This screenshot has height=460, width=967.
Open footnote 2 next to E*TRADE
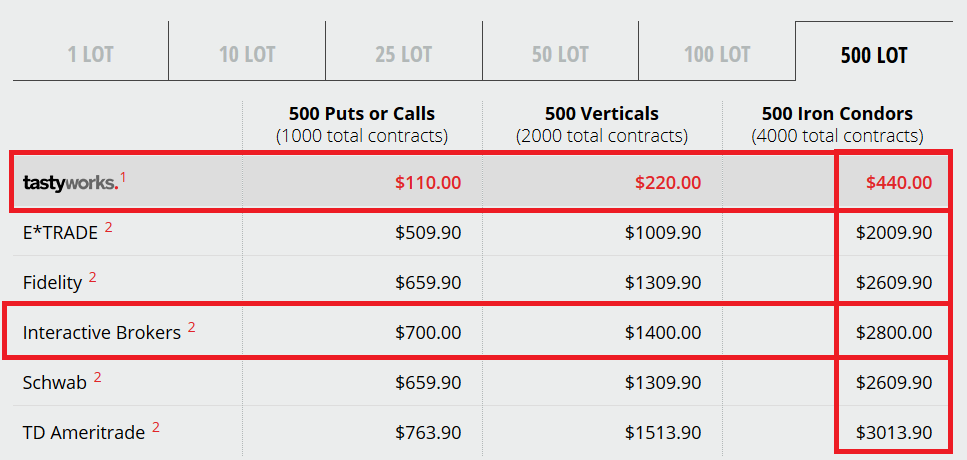click(109, 227)
